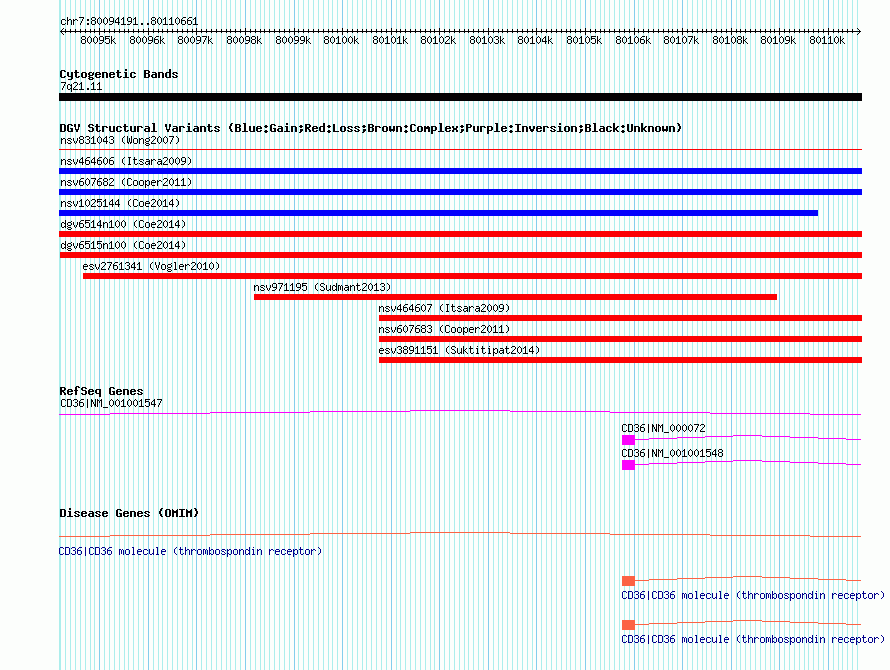Click the 80100k ruler tick label
Viewport: 890px width, 670px height.
pyautogui.click(x=341, y=40)
